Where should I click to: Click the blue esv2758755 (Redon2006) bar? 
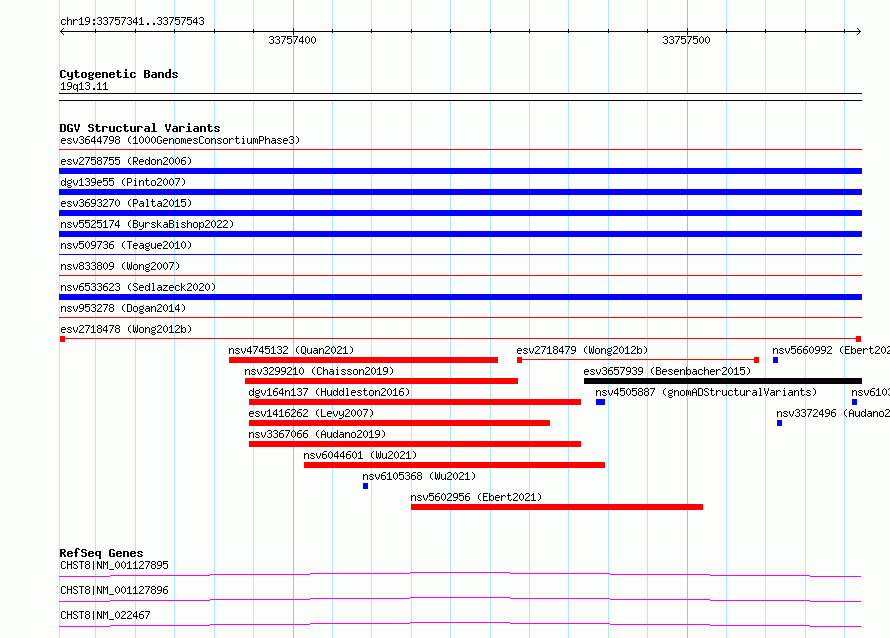460,171
